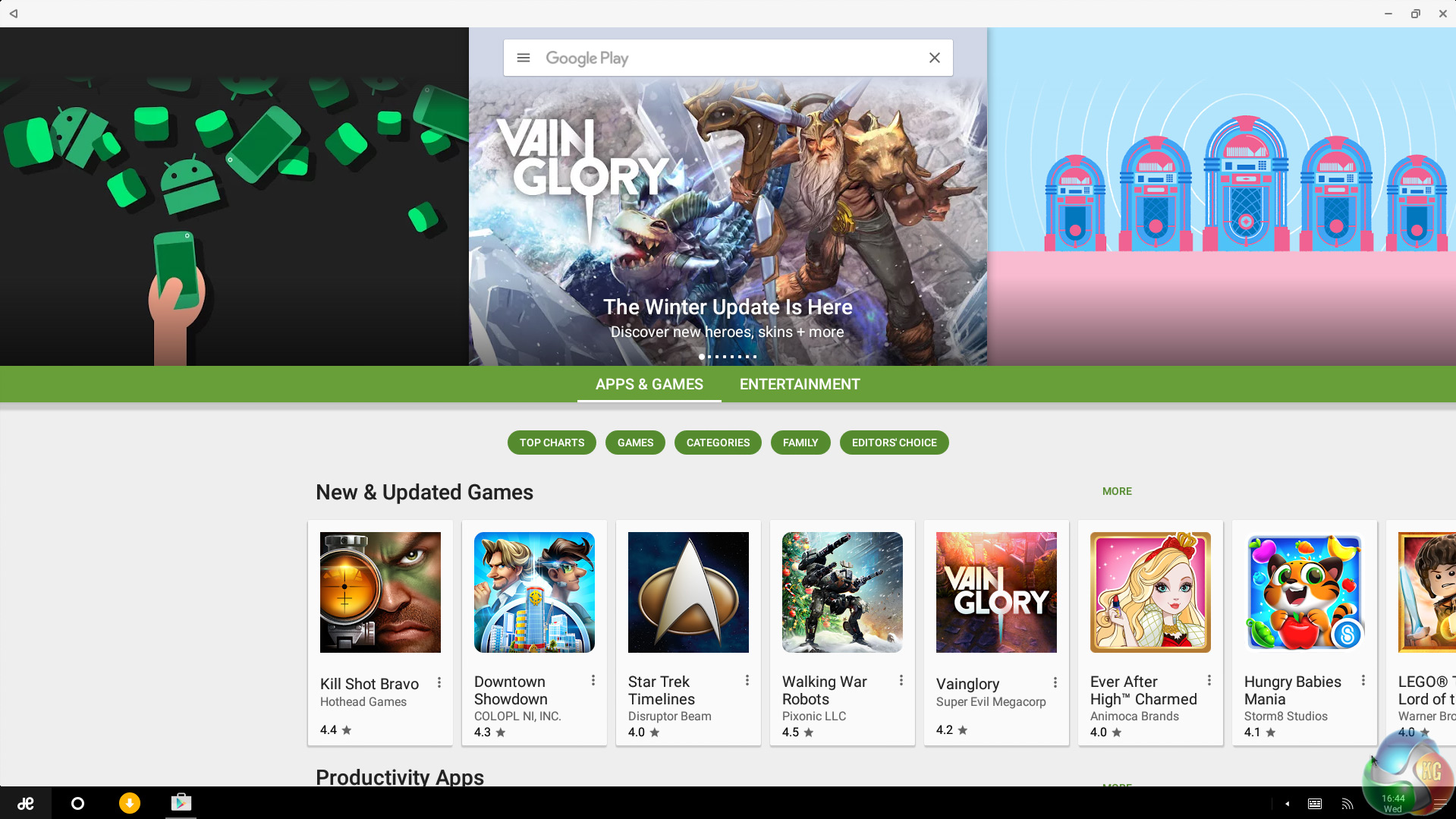Open the Walking War Robots thumbnail

pyautogui.click(x=842, y=592)
